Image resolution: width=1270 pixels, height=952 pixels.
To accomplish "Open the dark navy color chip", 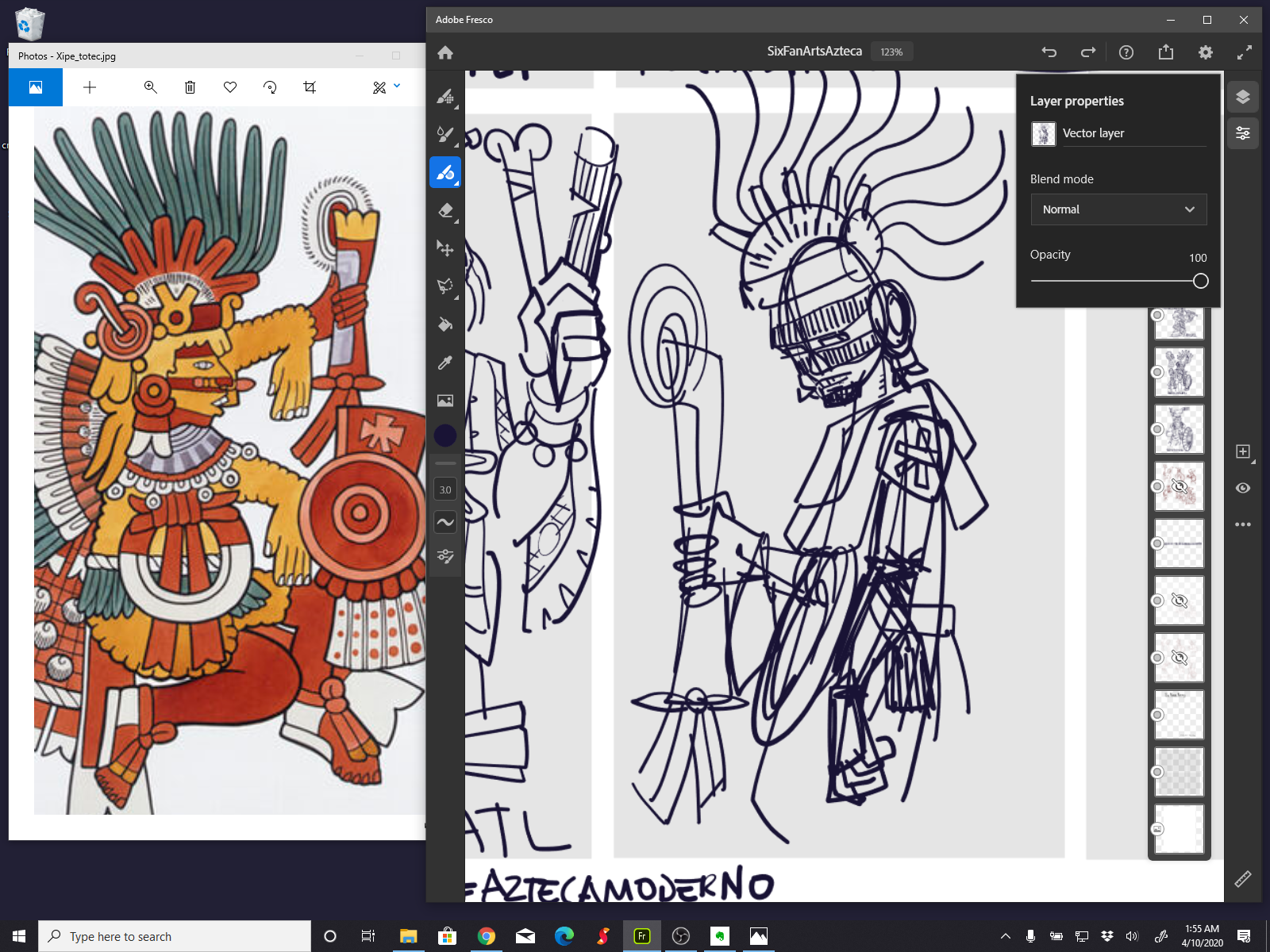I will tap(445, 435).
